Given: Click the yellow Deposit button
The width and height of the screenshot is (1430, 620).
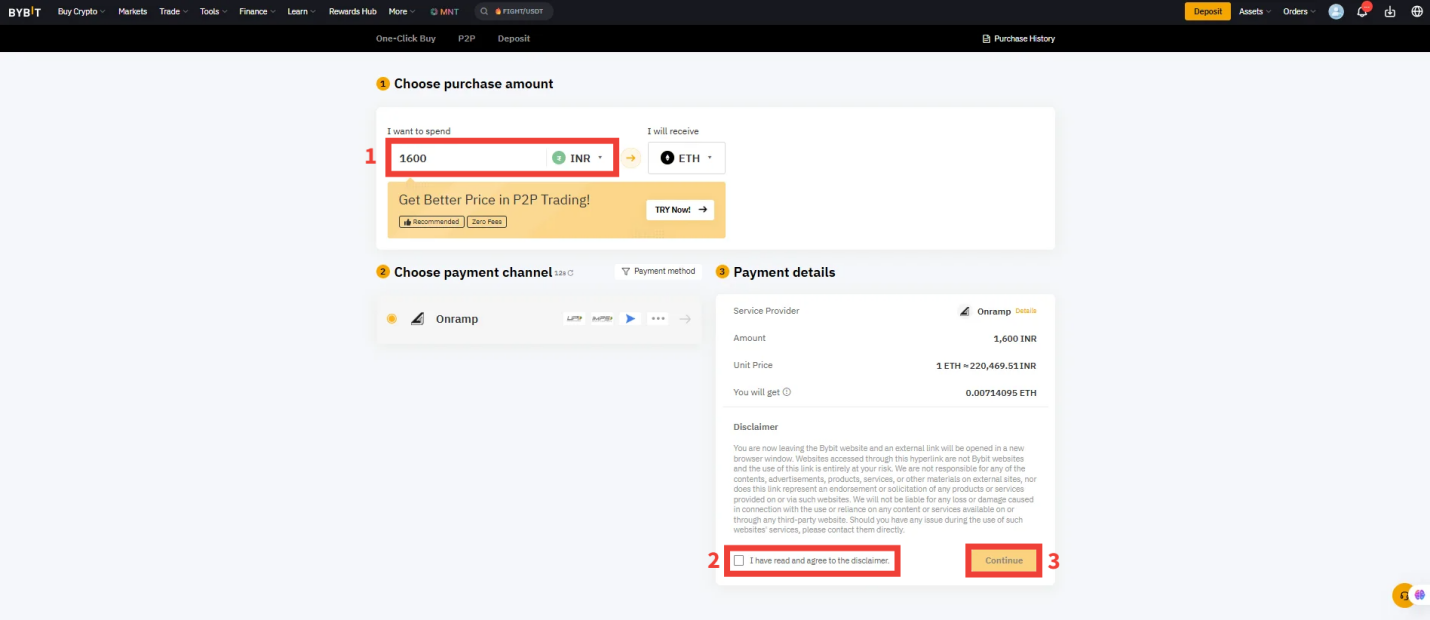Looking at the screenshot, I should coord(1207,11).
